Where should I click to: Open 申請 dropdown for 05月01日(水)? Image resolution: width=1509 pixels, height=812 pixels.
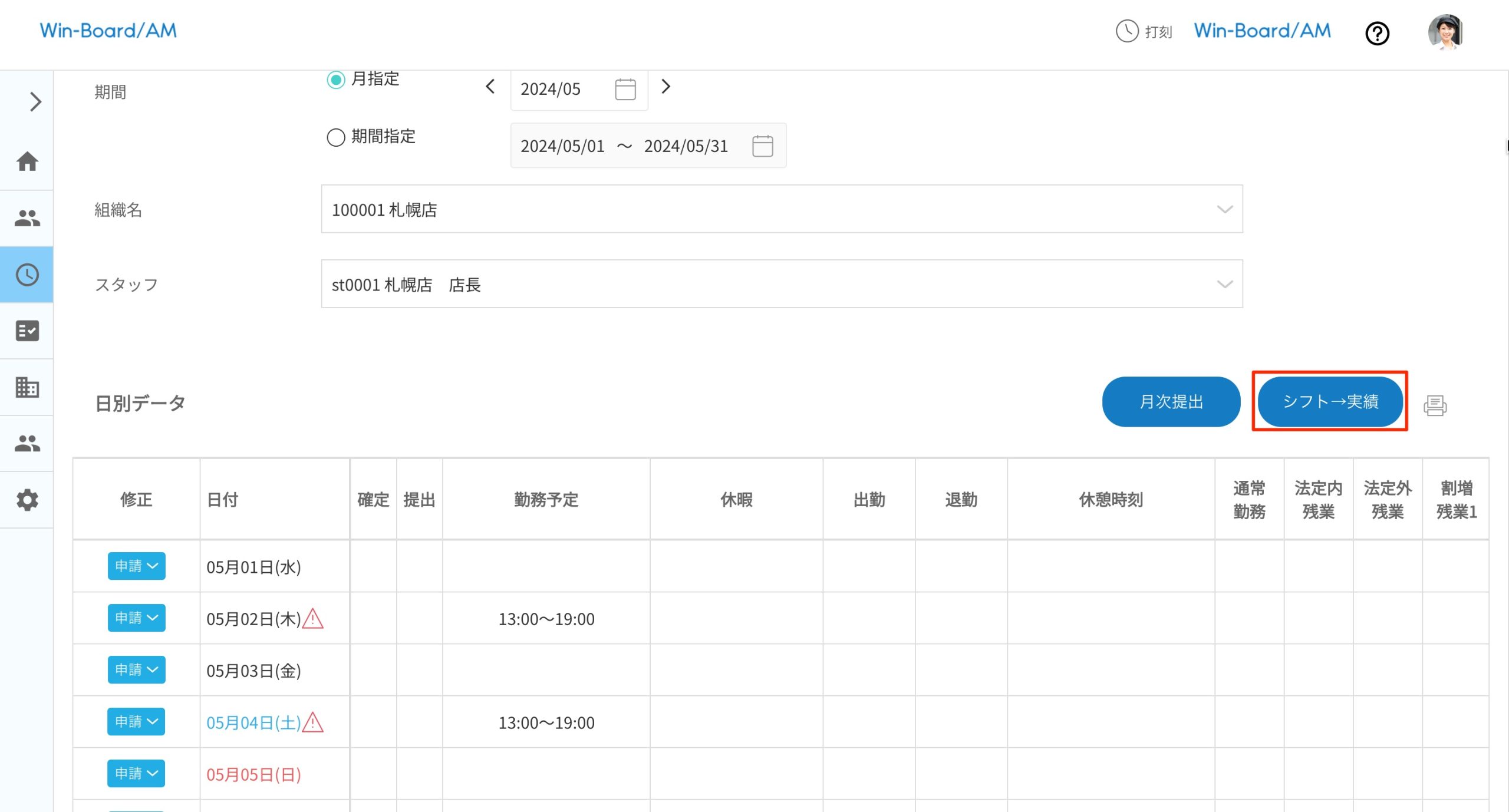pos(136,566)
